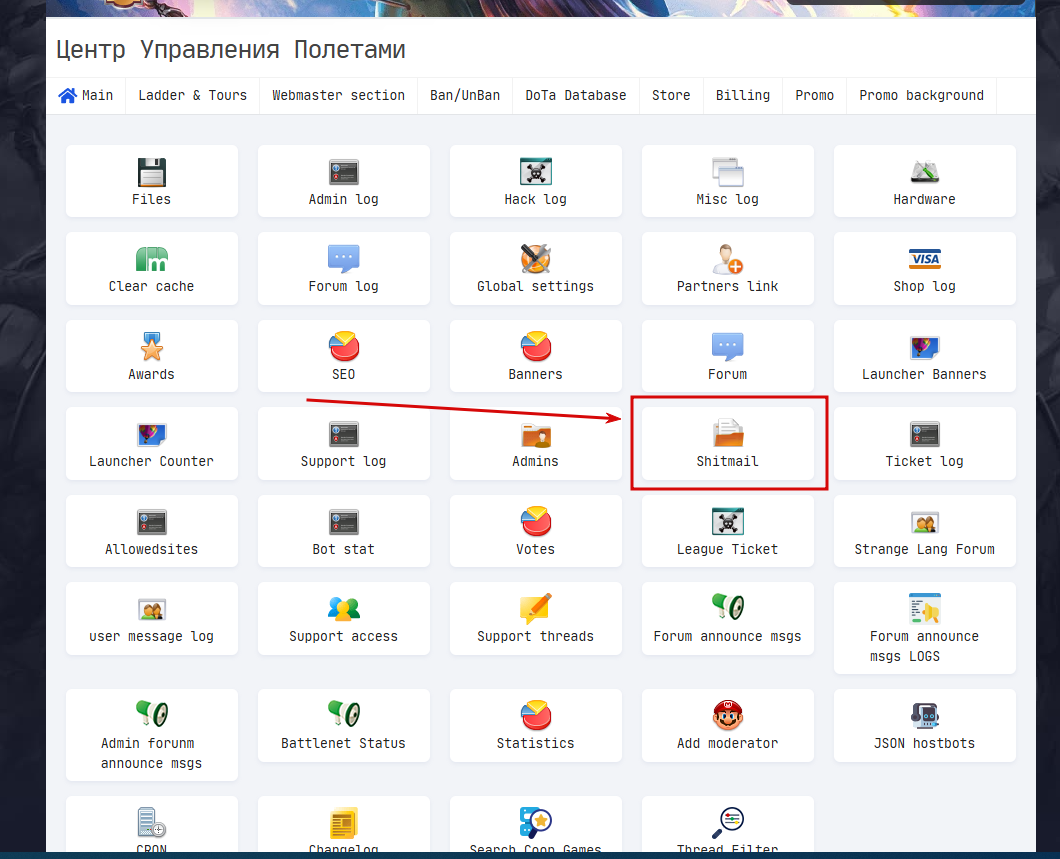Screen dimensions: 1060x859
Task: Open the Strange Lang Forum icon
Action: click(x=924, y=522)
